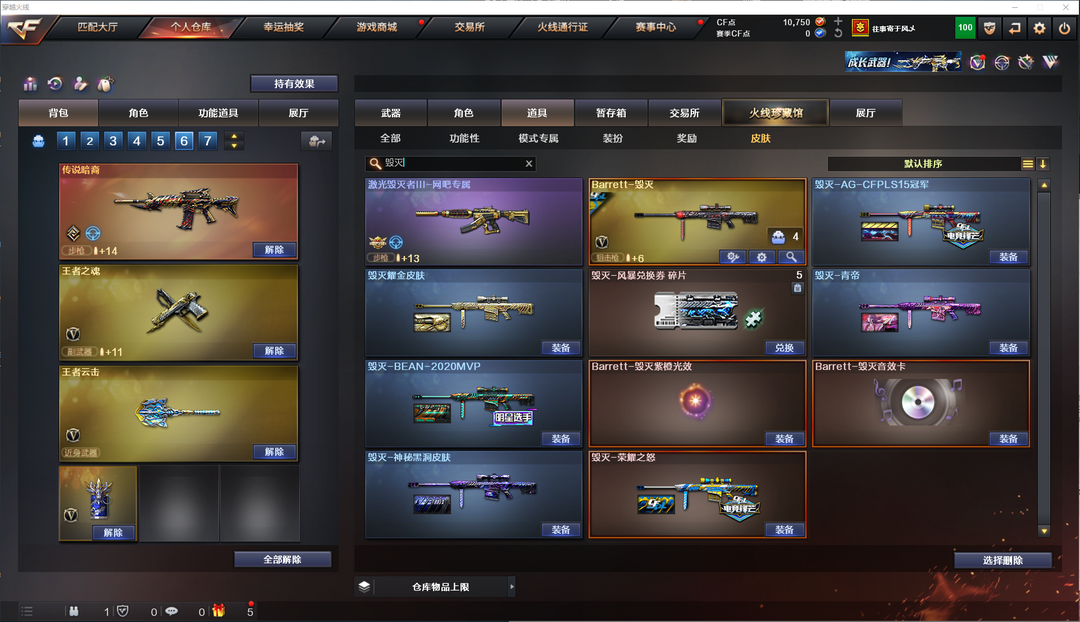Click the 选择删除 button

1003,561
